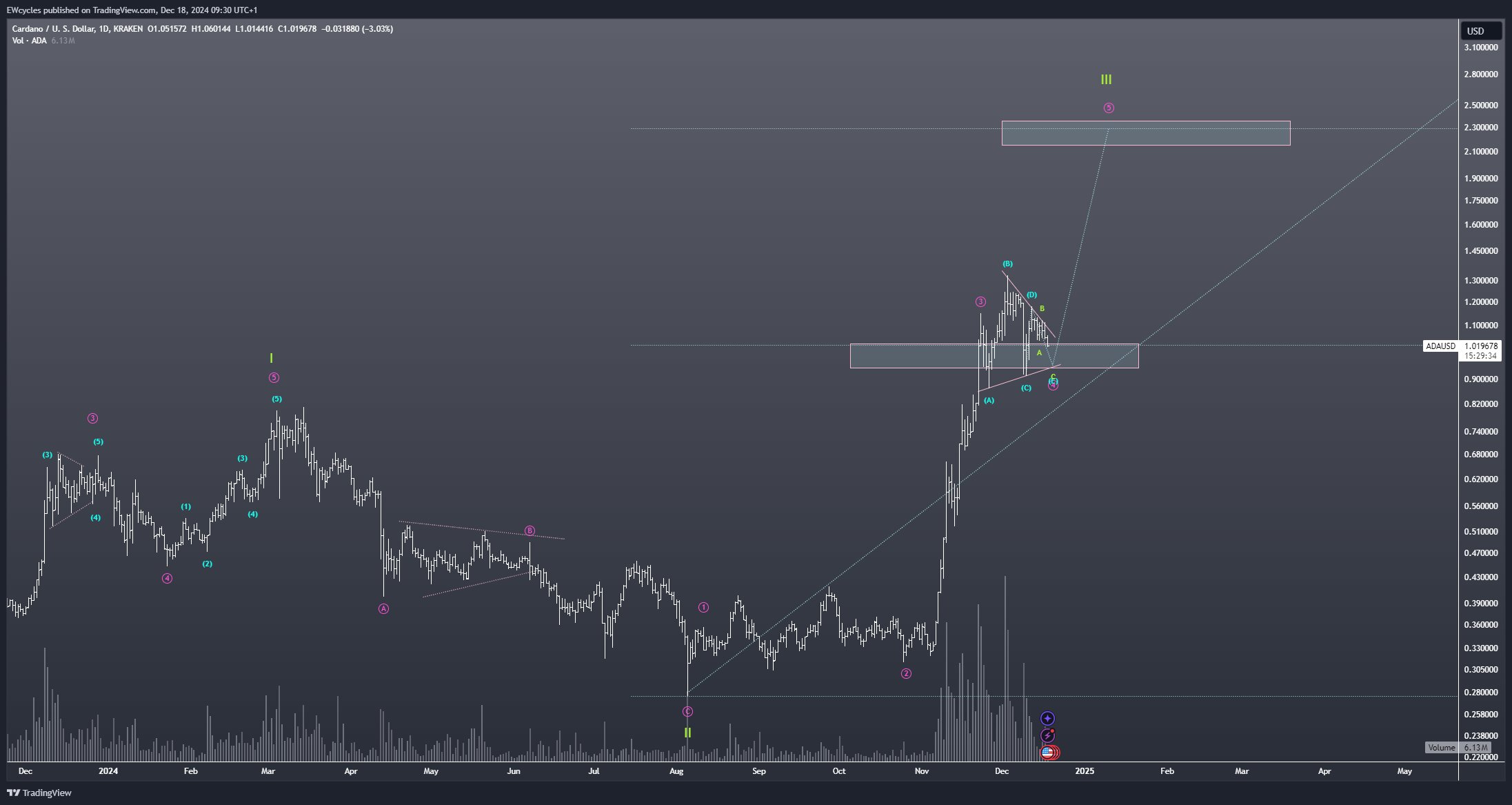
Task: Click the cyan (B) wave label at peak
Action: [1007, 264]
